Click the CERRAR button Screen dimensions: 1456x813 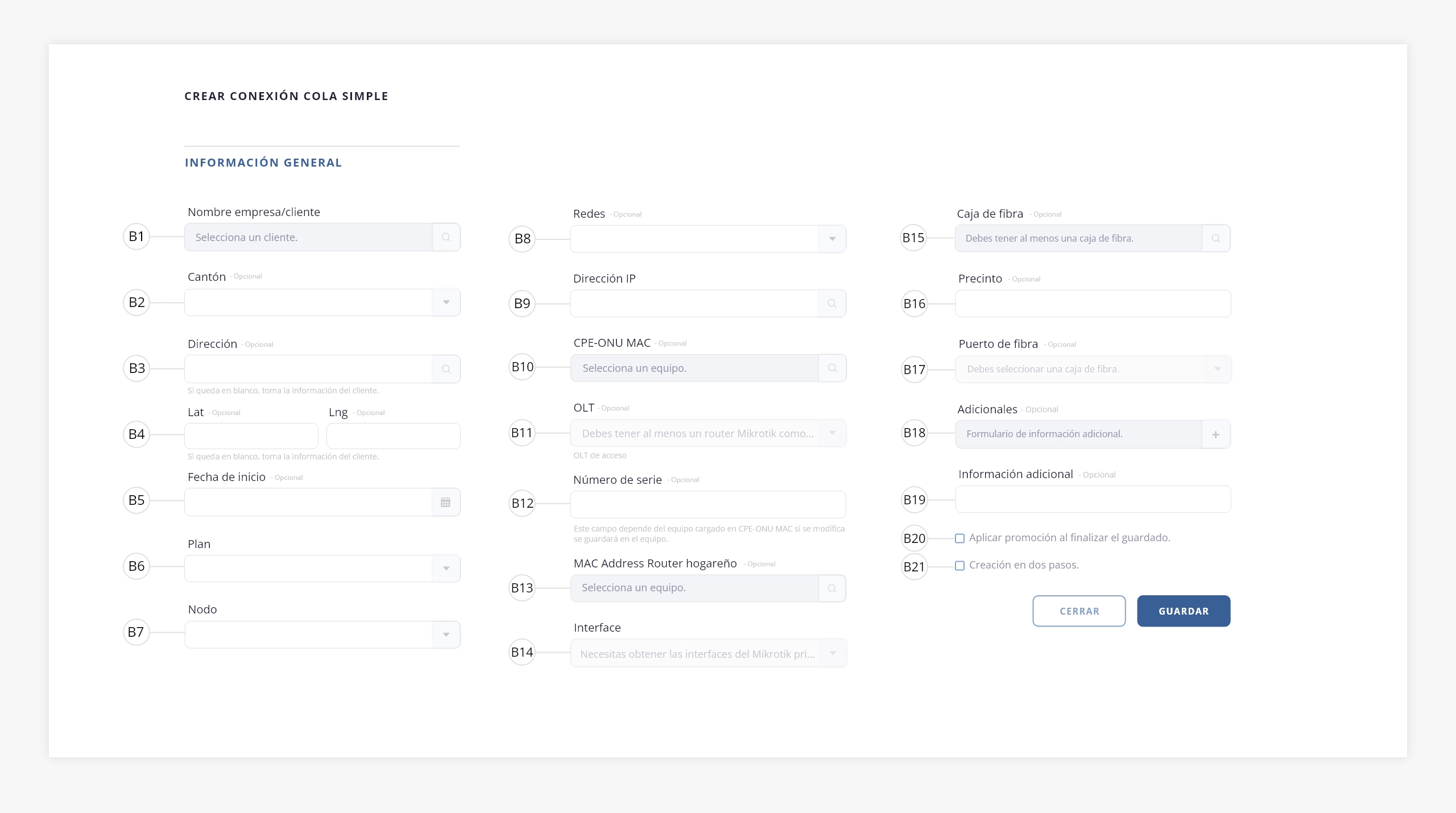tap(1079, 611)
